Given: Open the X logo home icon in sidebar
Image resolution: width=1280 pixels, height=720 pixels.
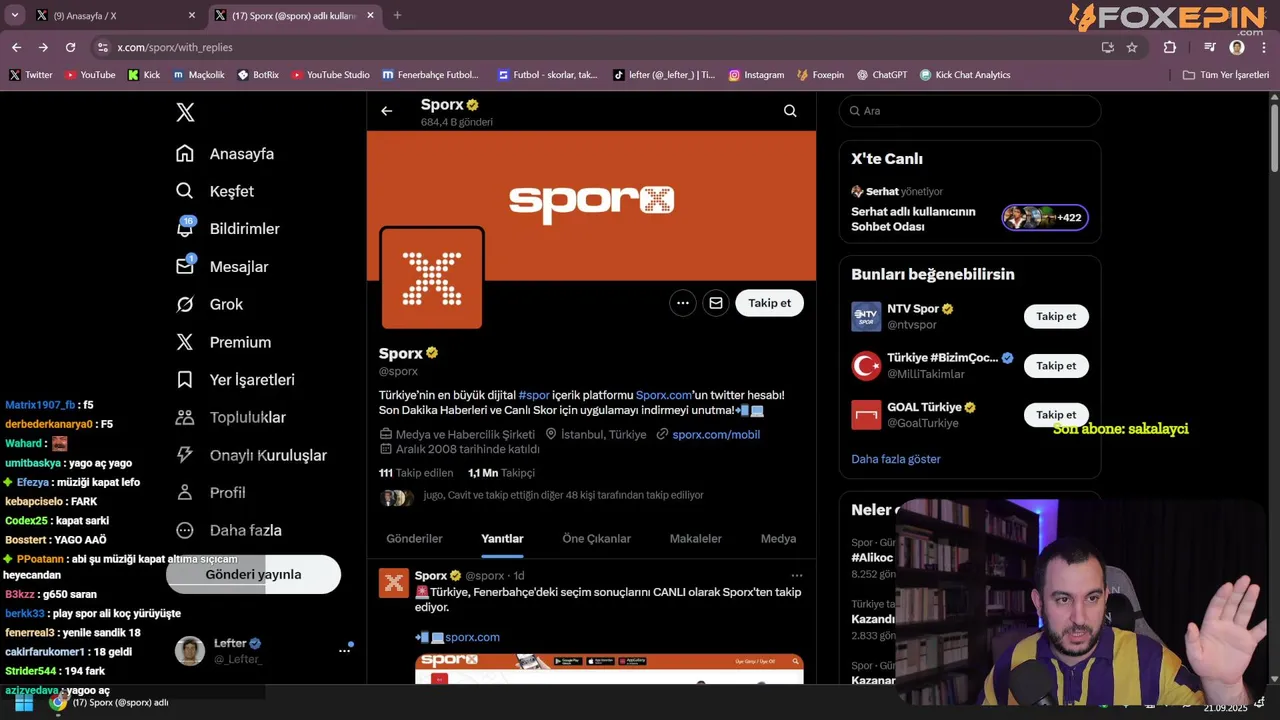Looking at the screenshot, I should click(x=185, y=112).
